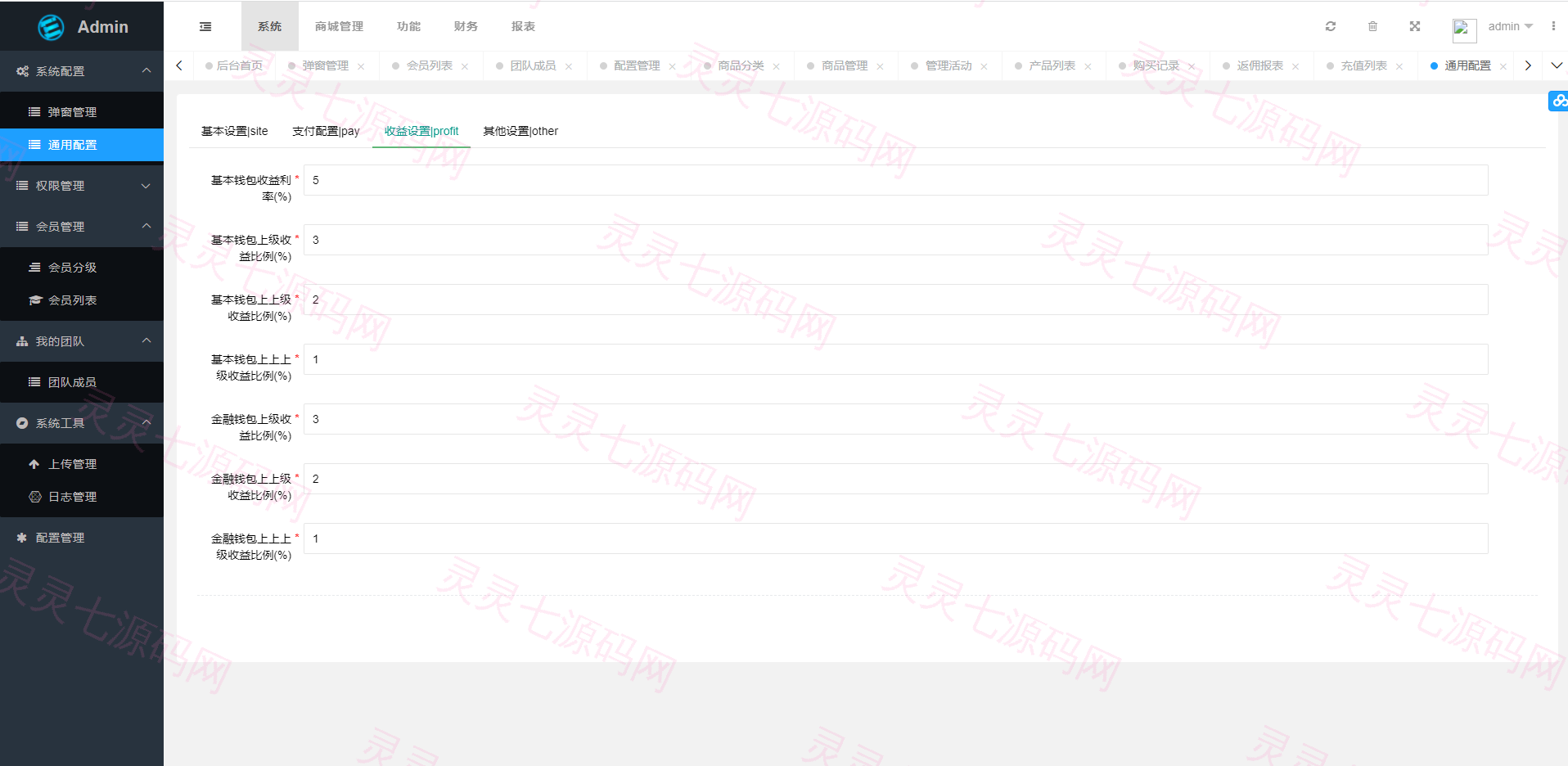The image size is (1568, 766).
Task: Open the tab options dropdown chevron
Action: [x=1557, y=65]
